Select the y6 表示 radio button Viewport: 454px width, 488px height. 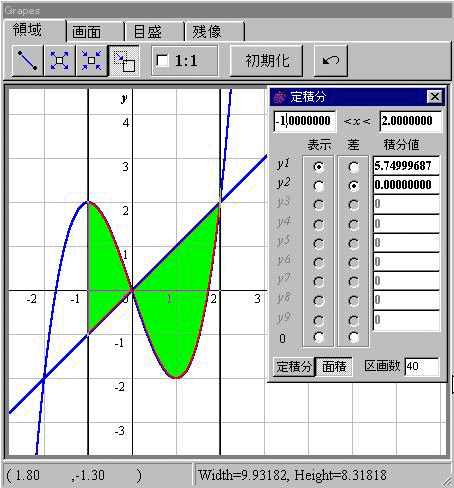pos(319,263)
